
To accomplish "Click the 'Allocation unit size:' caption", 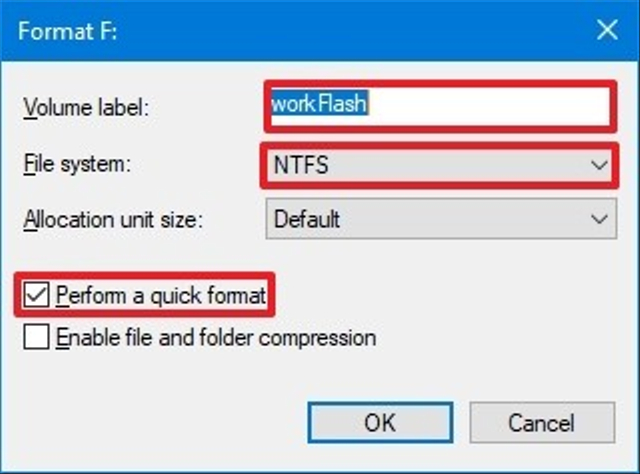I will (113, 218).
